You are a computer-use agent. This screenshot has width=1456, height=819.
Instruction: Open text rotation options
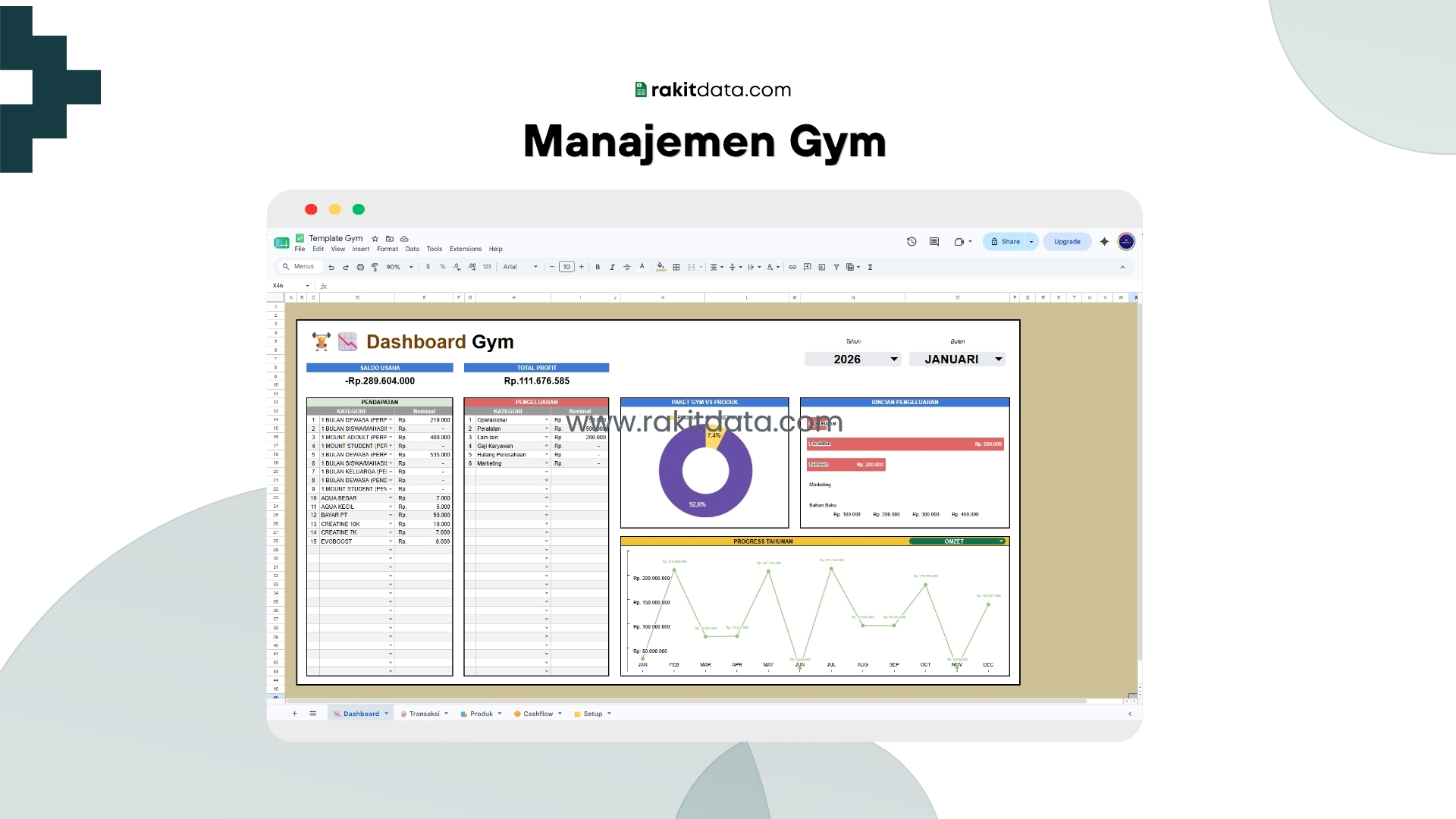tap(773, 267)
